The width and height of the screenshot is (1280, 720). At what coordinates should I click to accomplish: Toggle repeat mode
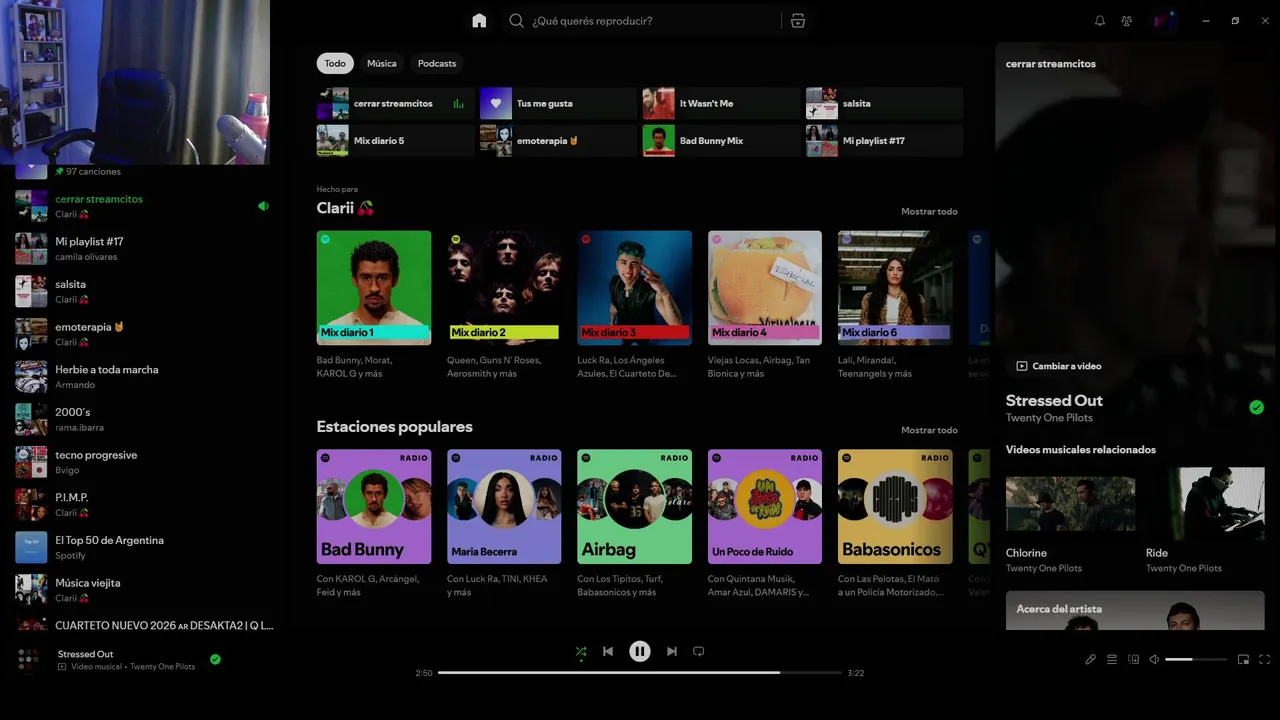(699, 651)
